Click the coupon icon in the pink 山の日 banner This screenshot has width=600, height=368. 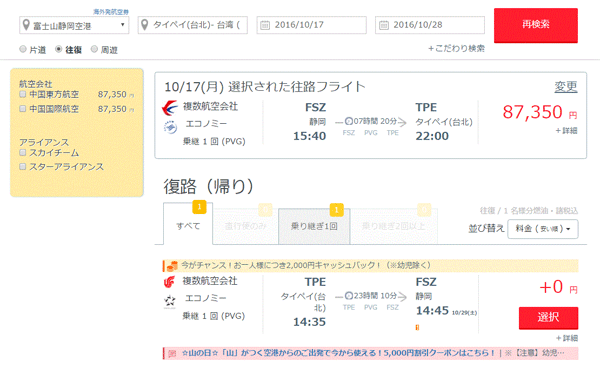(x=172, y=353)
